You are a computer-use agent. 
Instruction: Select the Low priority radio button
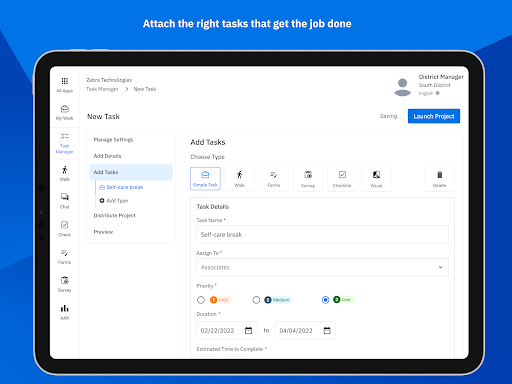325,300
